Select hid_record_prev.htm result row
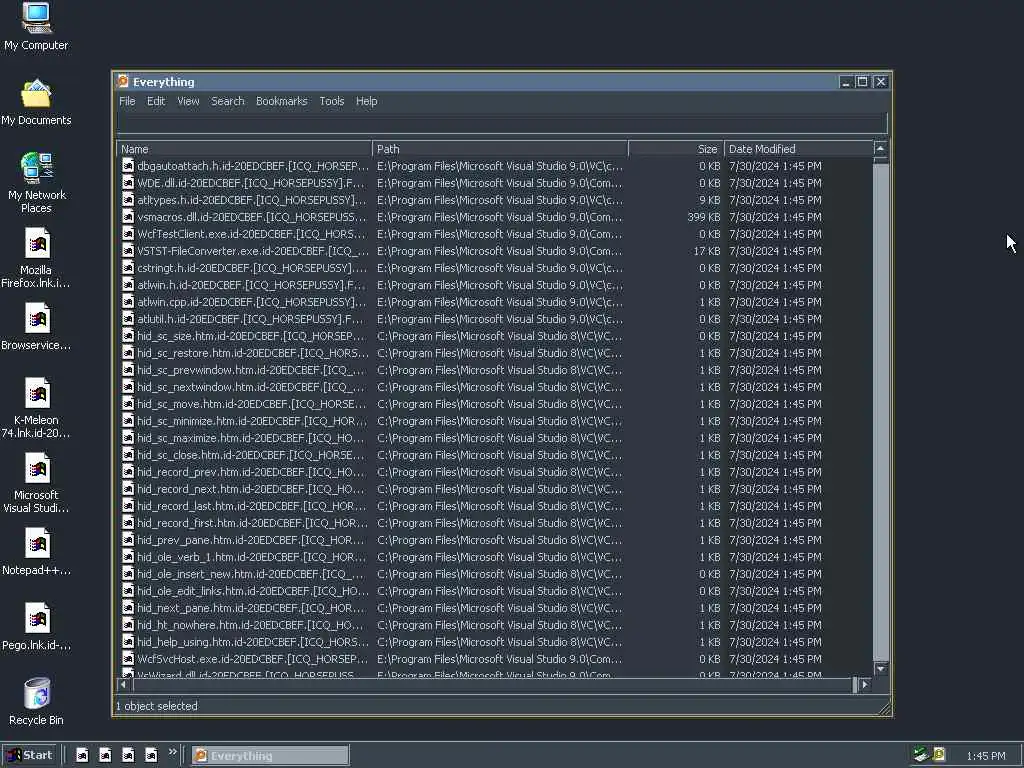This screenshot has width=1024, height=768. (x=494, y=472)
